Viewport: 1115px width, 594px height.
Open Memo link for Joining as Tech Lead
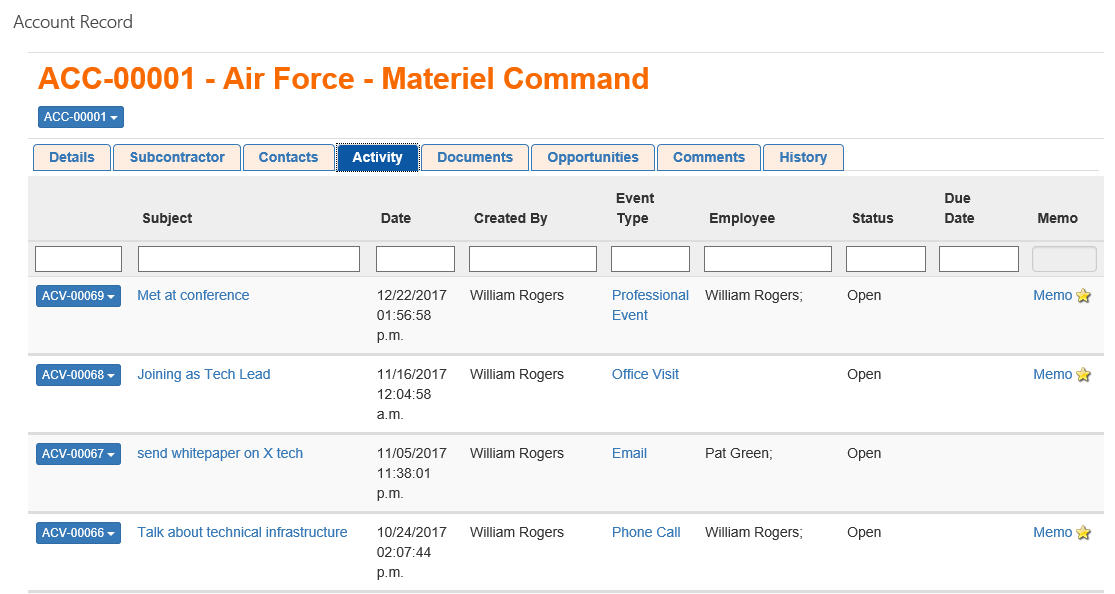pyautogui.click(x=1052, y=374)
